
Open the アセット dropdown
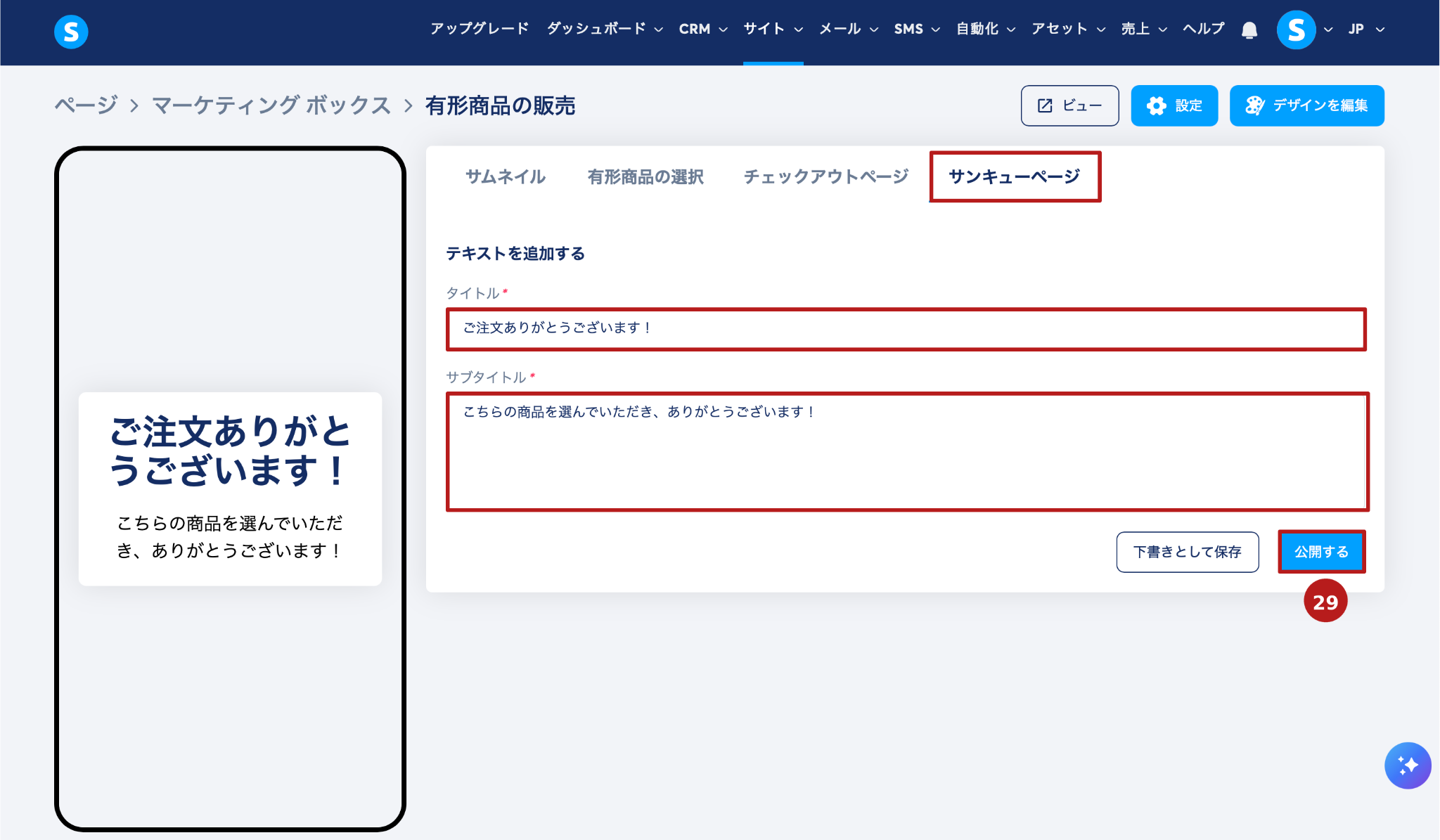pos(1067,30)
